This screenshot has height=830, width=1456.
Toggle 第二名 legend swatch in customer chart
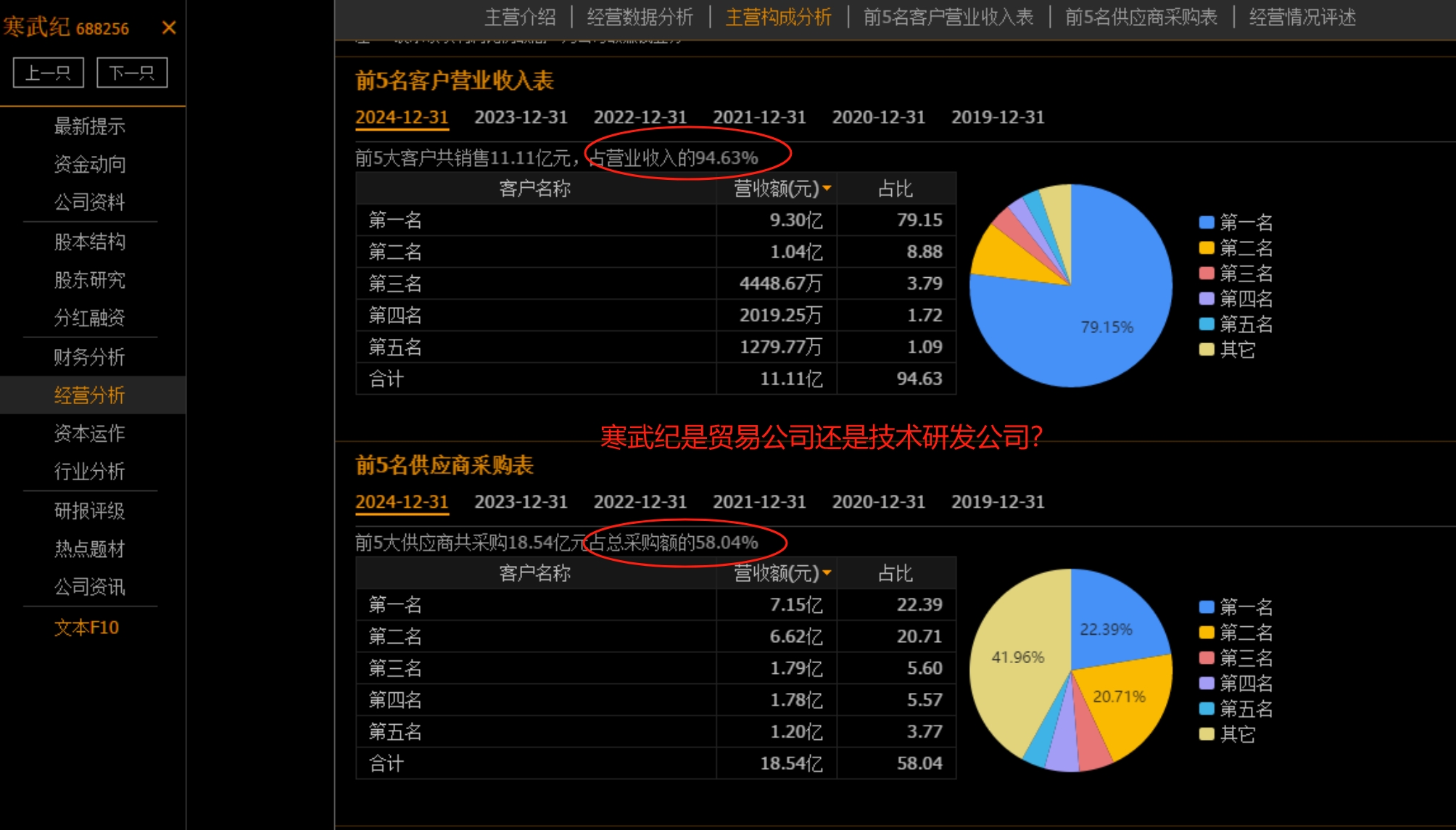[x=1207, y=247]
